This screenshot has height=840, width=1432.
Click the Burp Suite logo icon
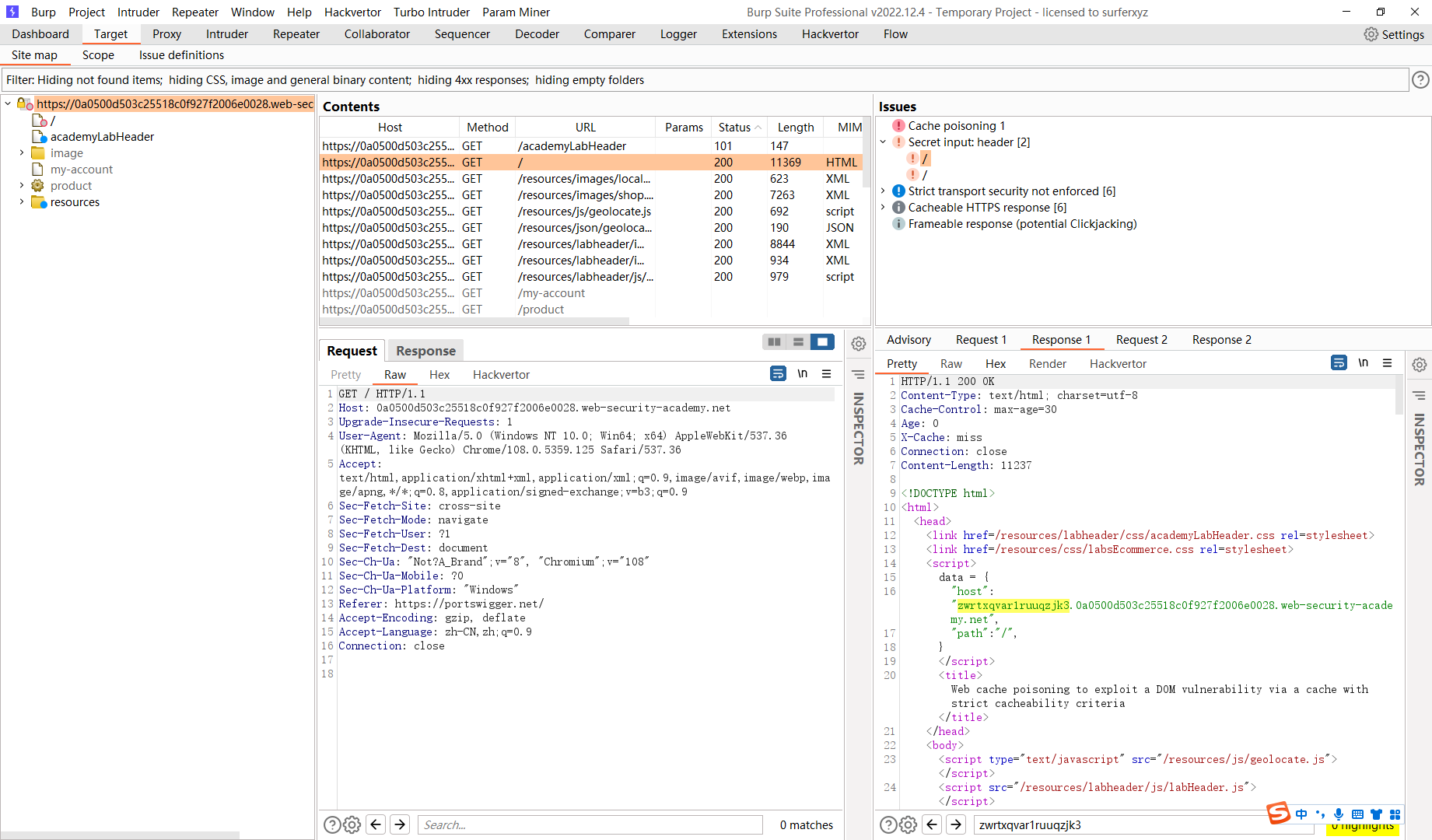[12, 12]
